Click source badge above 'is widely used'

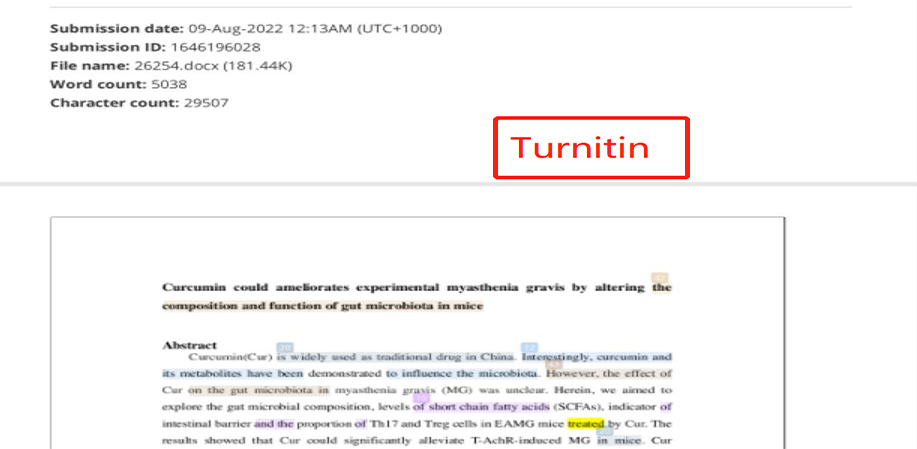coord(285,347)
